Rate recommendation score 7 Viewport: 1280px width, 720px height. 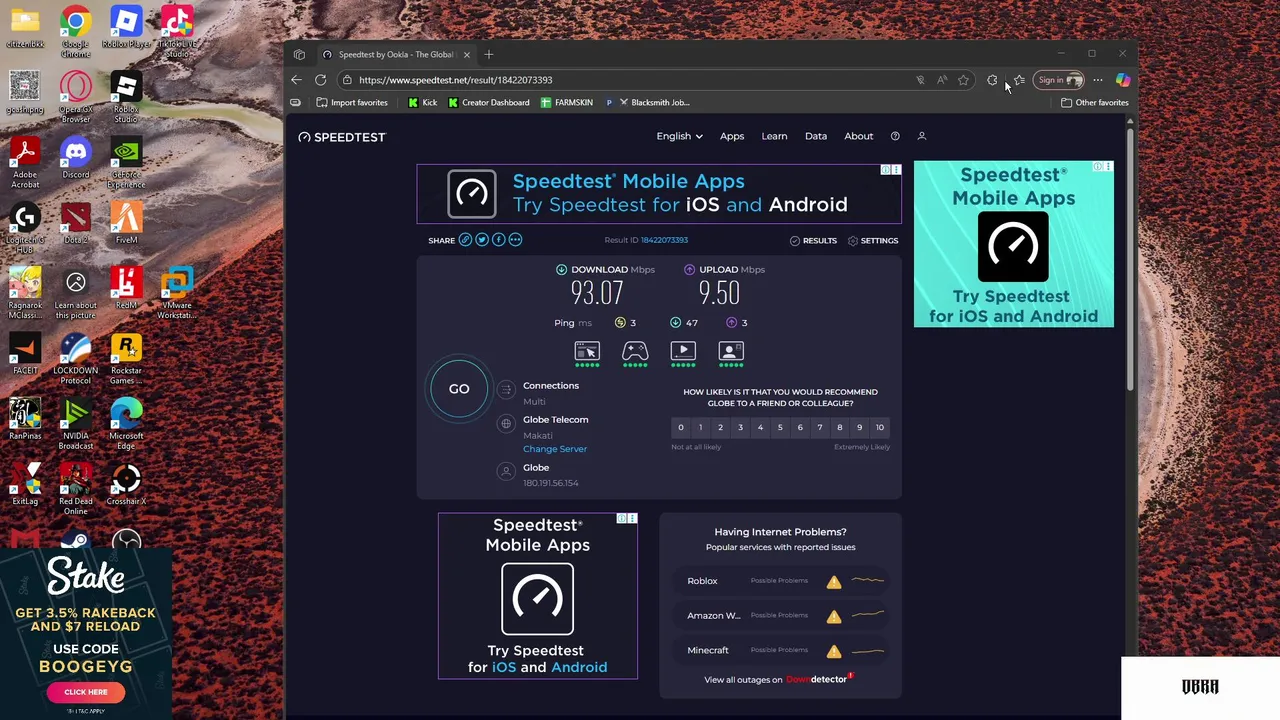[820, 428]
